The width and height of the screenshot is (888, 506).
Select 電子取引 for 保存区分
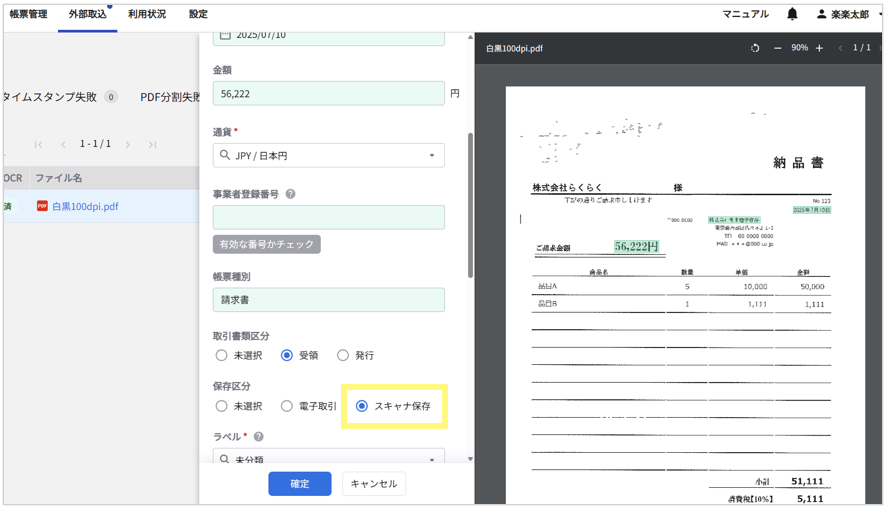coord(287,406)
